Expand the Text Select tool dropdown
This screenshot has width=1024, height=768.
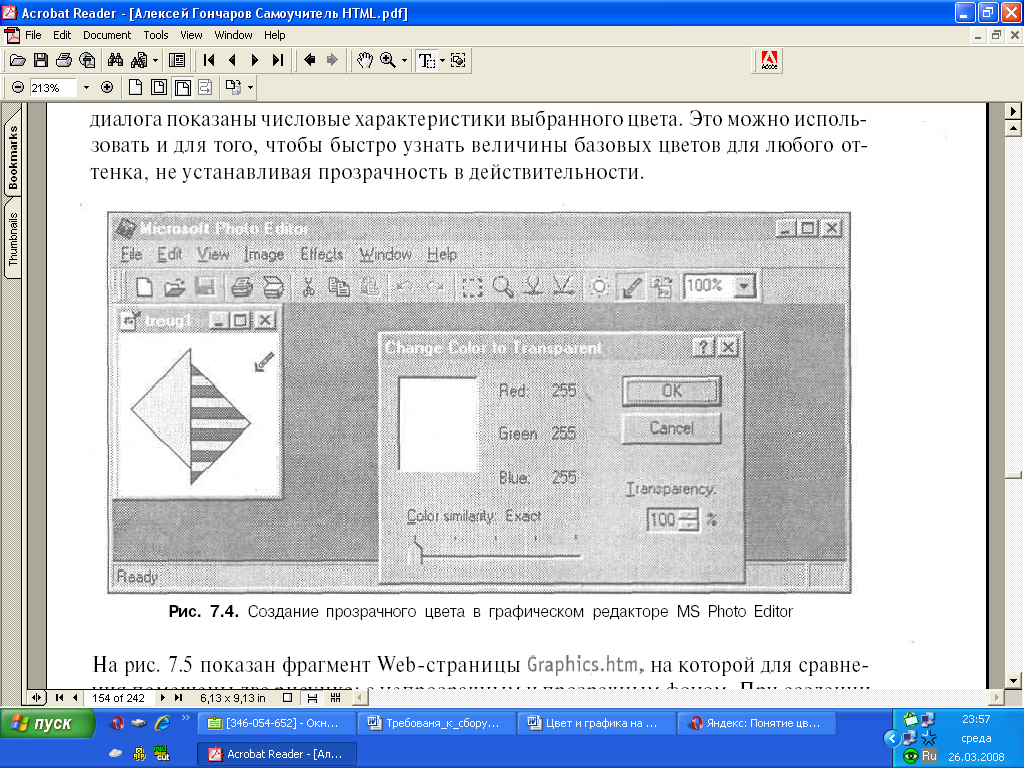[442, 61]
